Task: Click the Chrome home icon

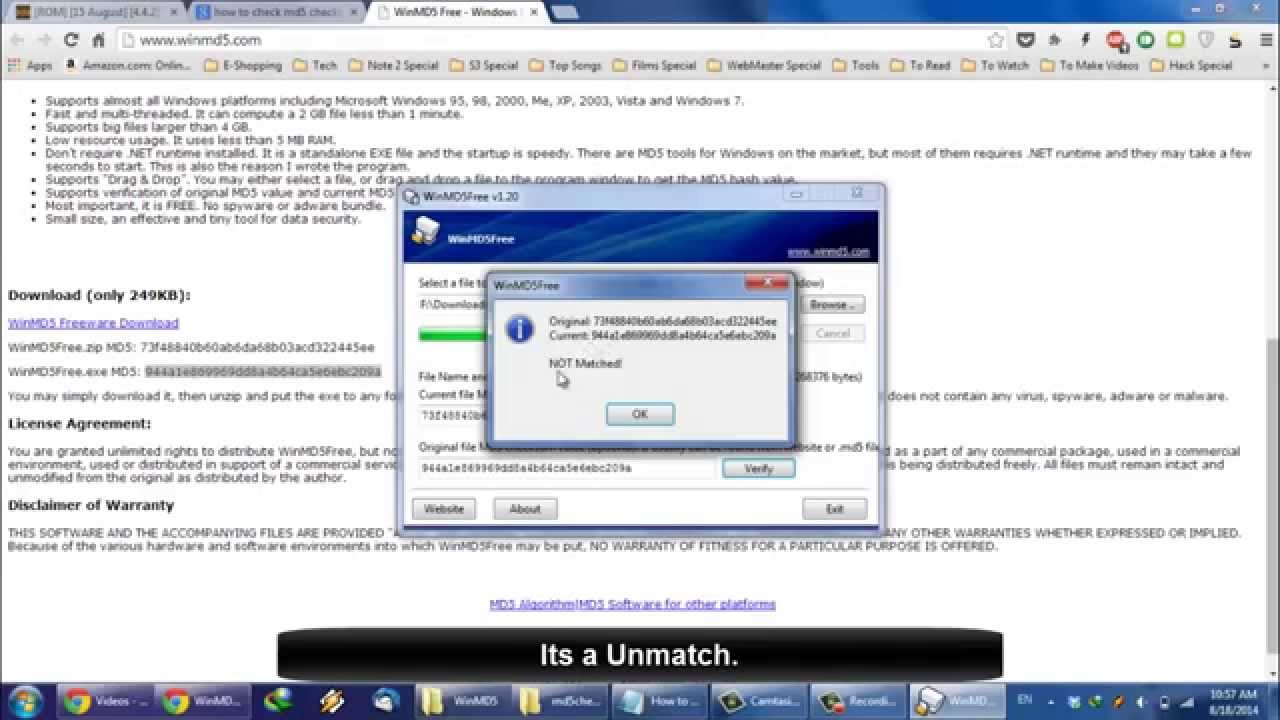Action: (x=98, y=40)
